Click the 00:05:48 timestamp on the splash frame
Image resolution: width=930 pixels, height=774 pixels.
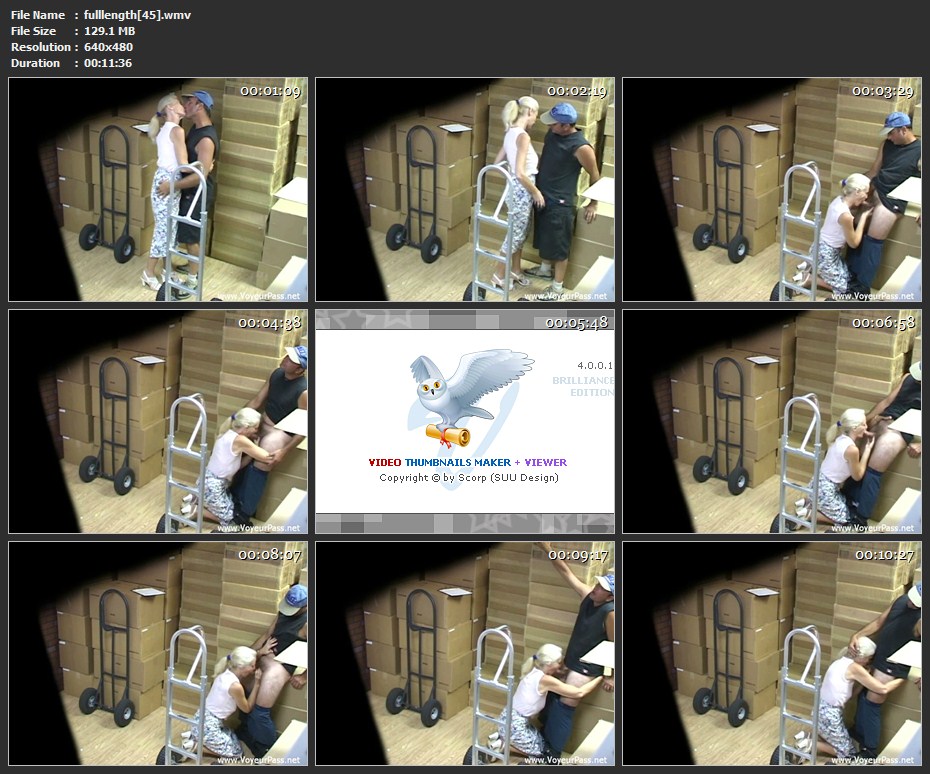coord(576,323)
